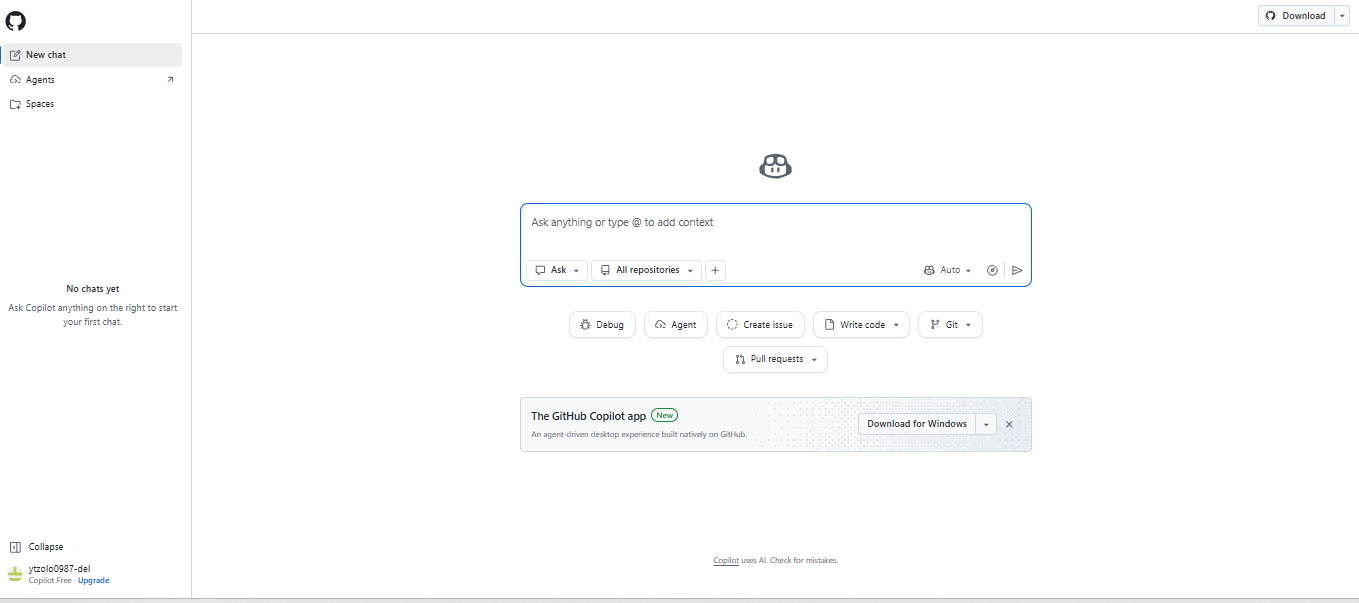
Task: Open the GitHub logo home icon
Action: (x=16, y=21)
